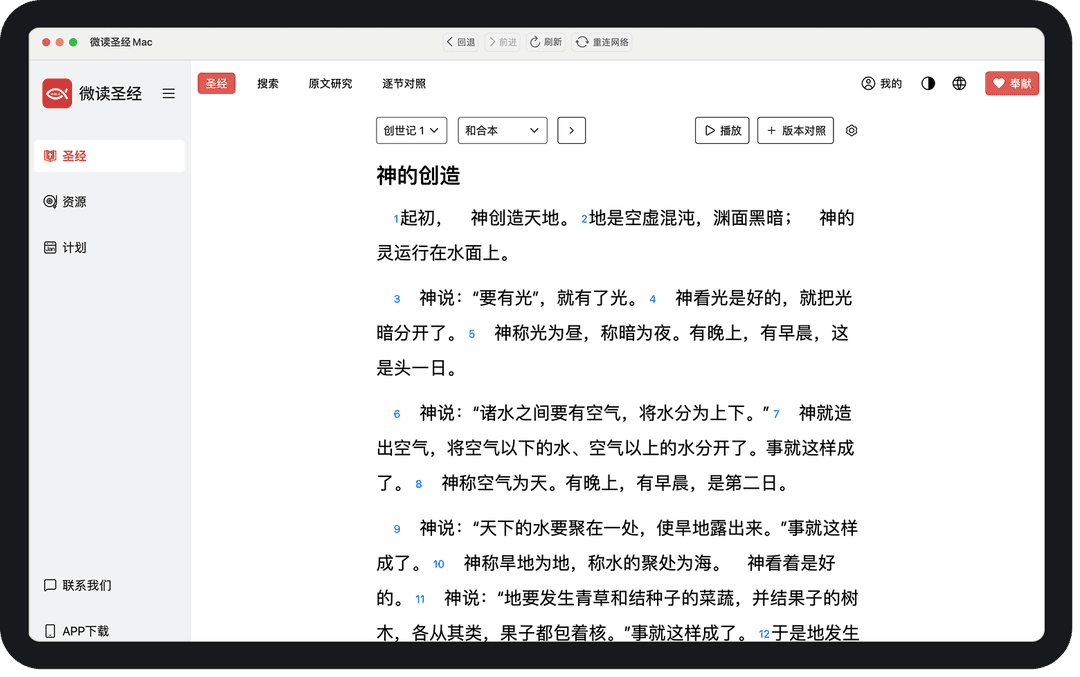Start audio playback with 播放 button
The width and height of the screenshot is (1080, 677).
pos(722,130)
